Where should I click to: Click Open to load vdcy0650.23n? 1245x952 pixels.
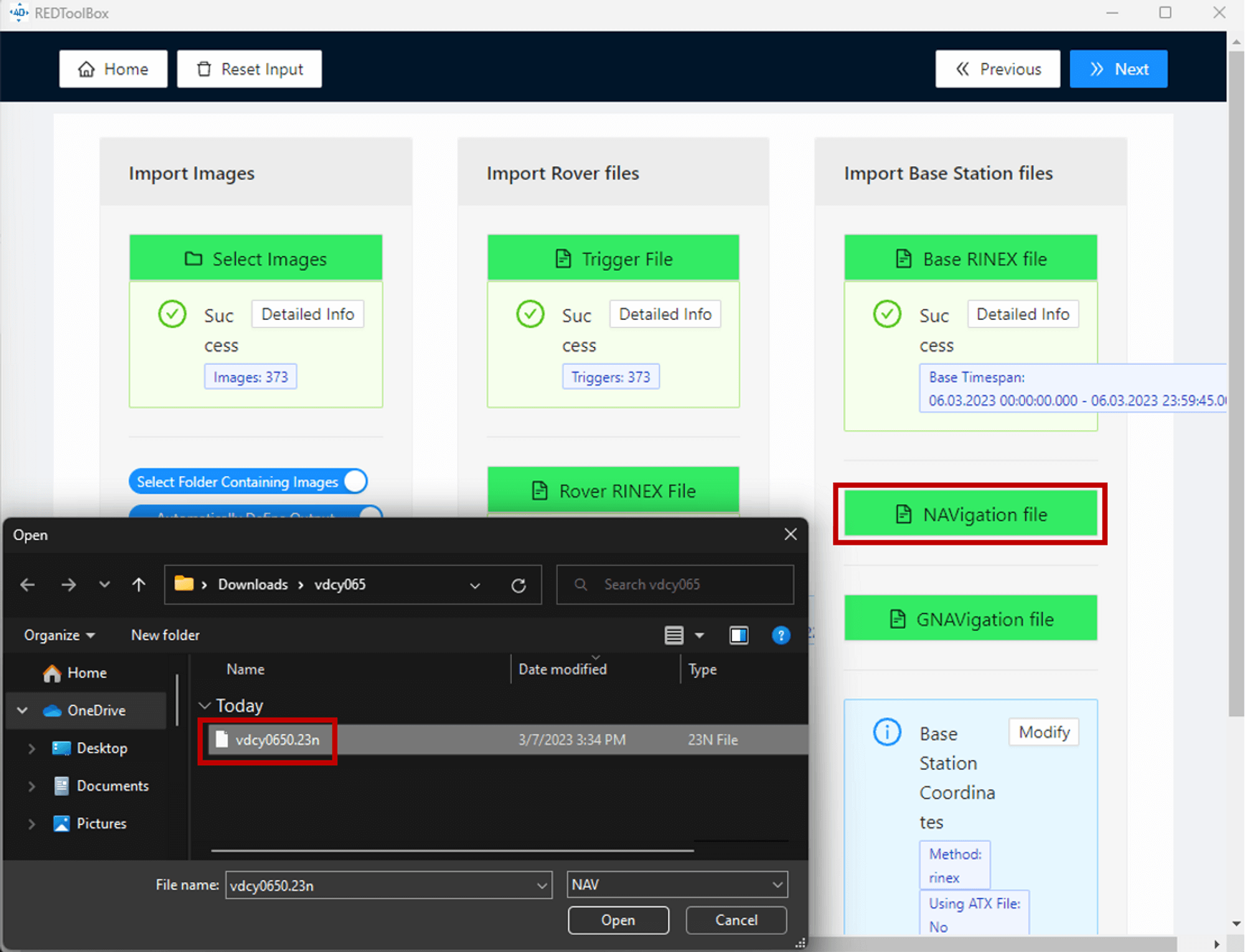[x=618, y=920]
